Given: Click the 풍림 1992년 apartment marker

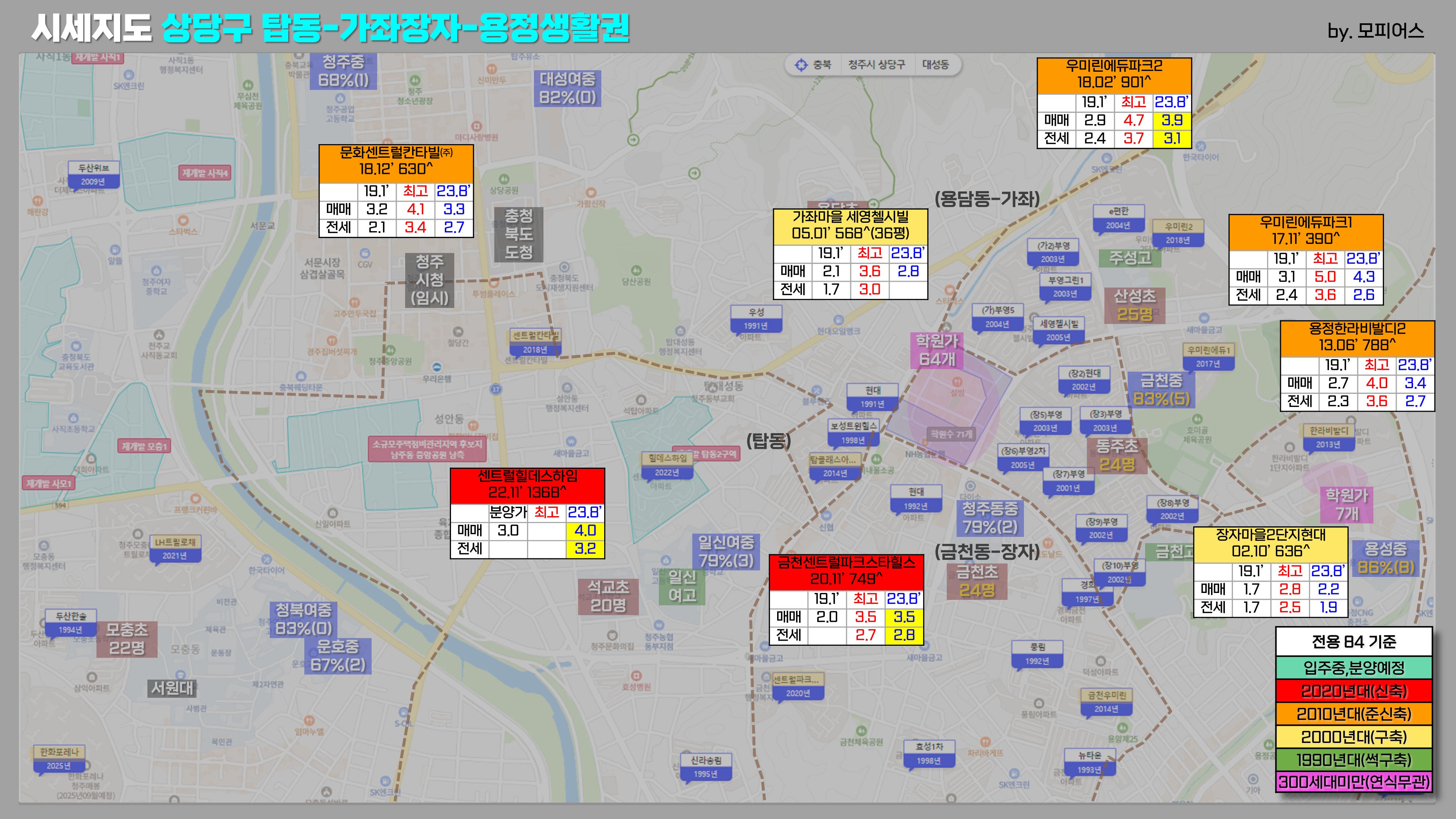Looking at the screenshot, I should [x=1037, y=654].
